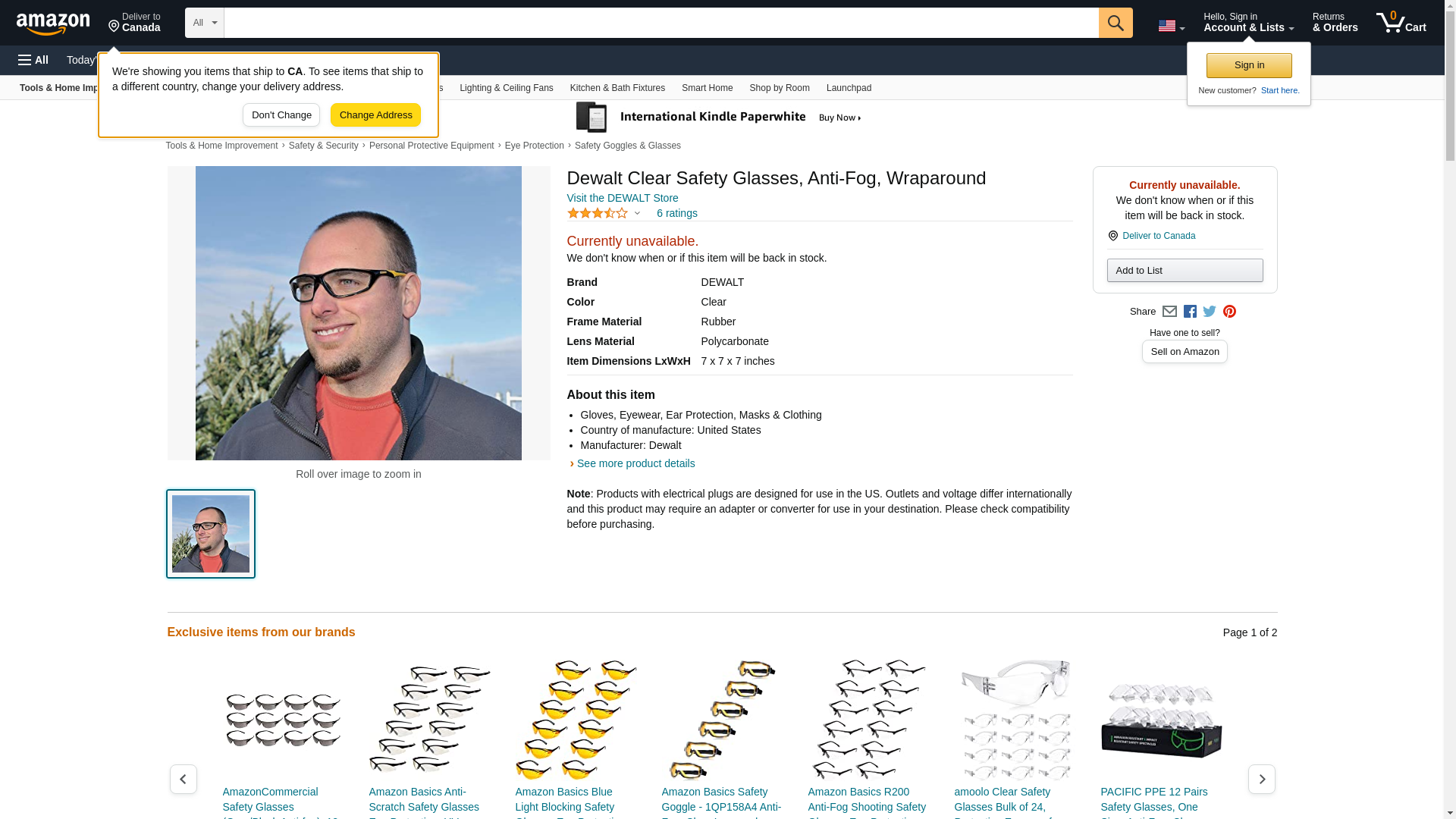Expand See more product details
The width and height of the screenshot is (1456, 819).
pos(635,463)
